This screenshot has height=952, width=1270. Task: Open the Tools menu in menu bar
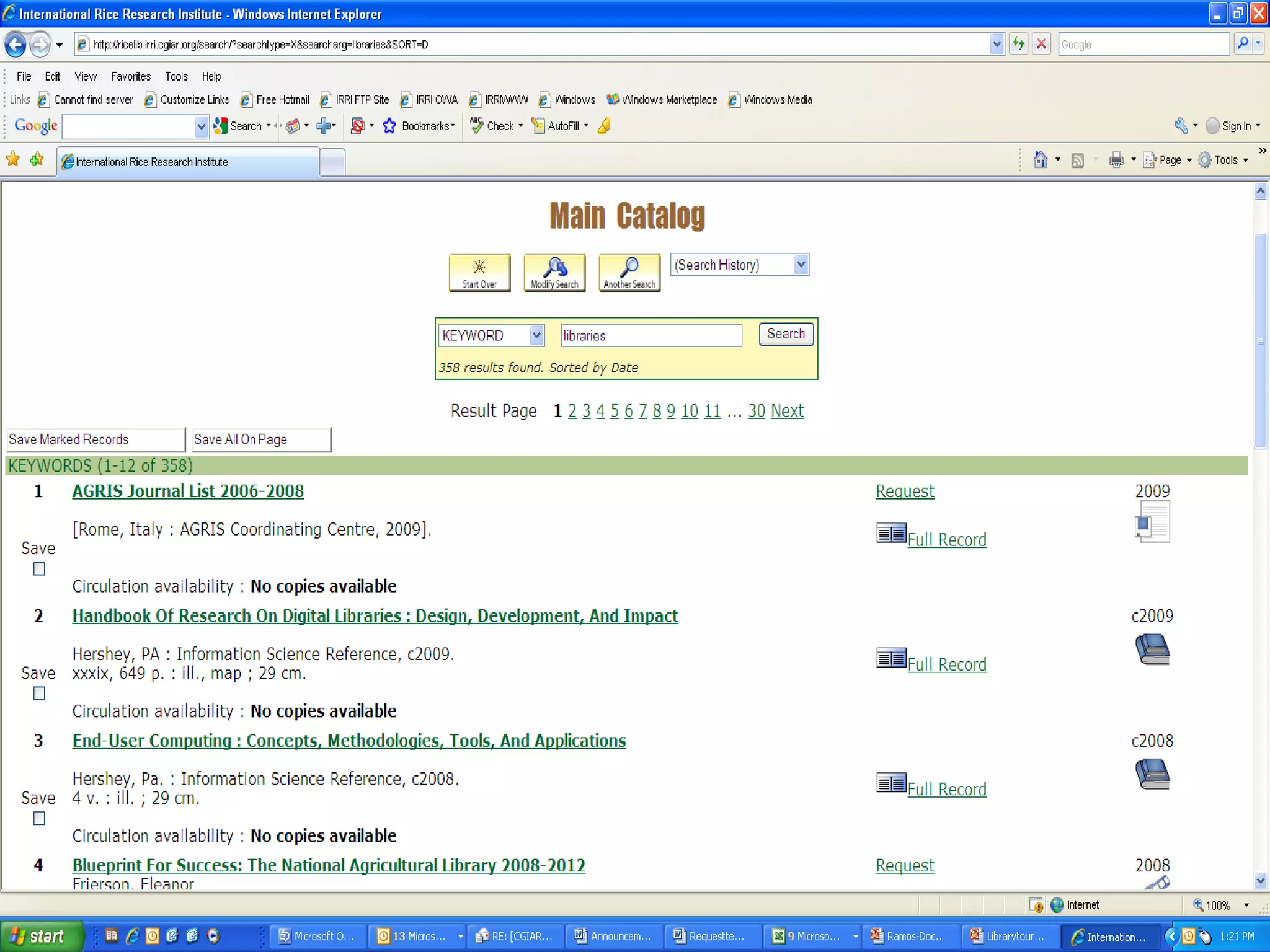[x=176, y=76]
